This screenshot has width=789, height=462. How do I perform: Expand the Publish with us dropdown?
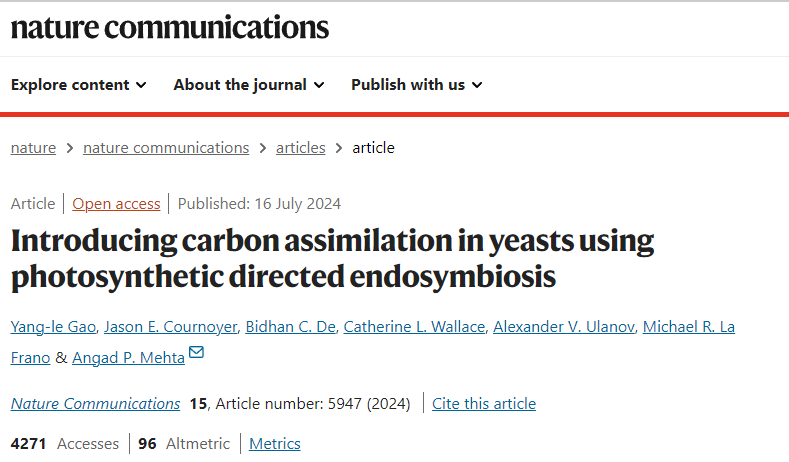(x=417, y=85)
